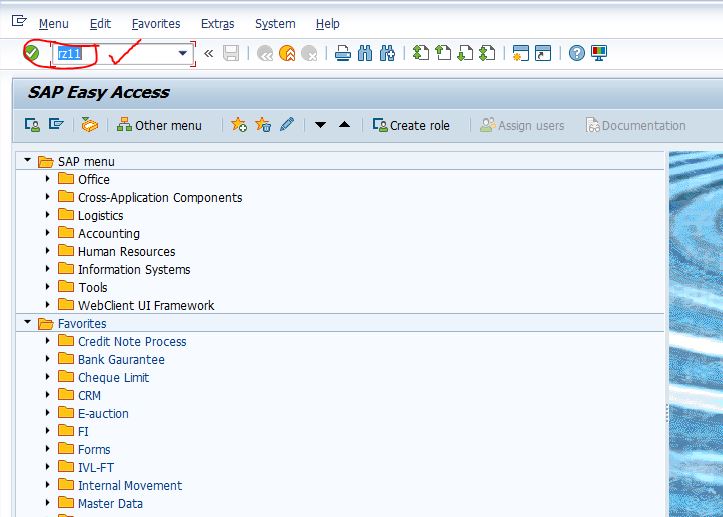This screenshot has height=517, width=723.
Task: Select the Internal Movement folder
Action: click(x=130, y=486)
